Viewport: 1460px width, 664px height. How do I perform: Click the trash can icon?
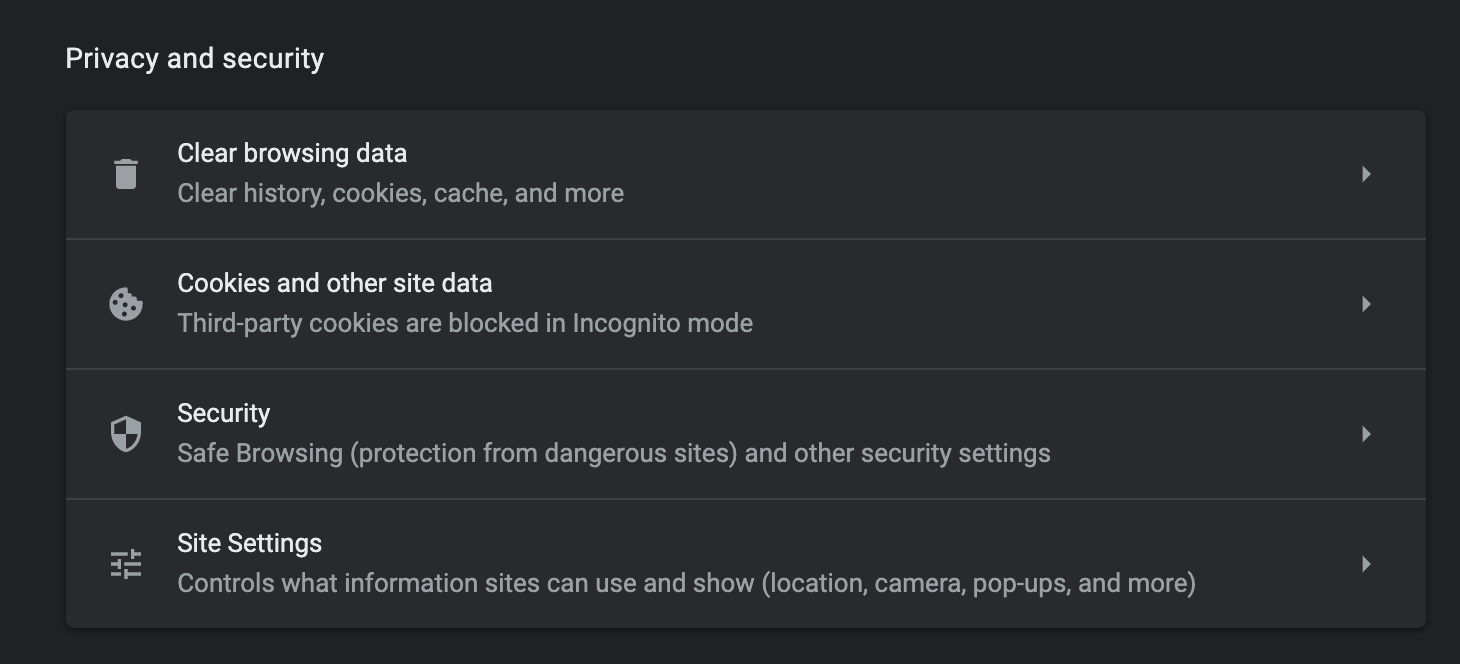125,174
